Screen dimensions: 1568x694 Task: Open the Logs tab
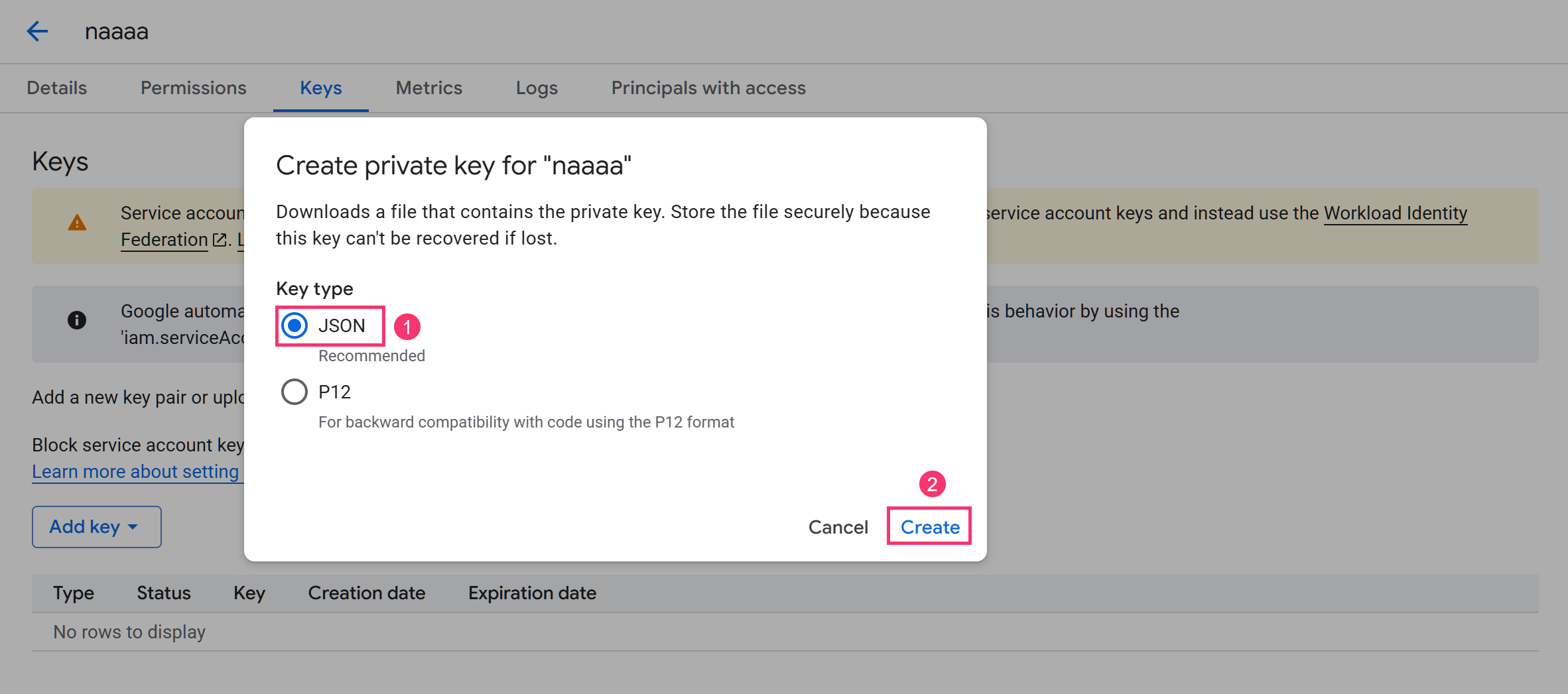pos(537,87)
